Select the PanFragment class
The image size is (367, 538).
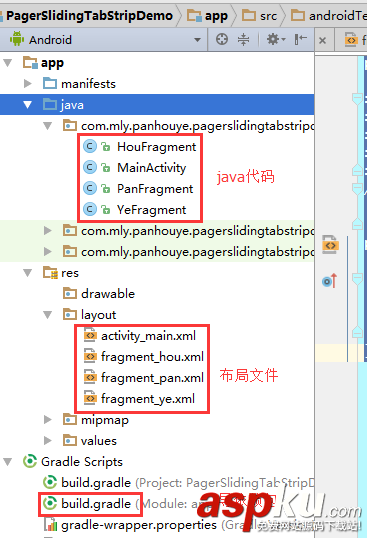(x=155, y=189)
